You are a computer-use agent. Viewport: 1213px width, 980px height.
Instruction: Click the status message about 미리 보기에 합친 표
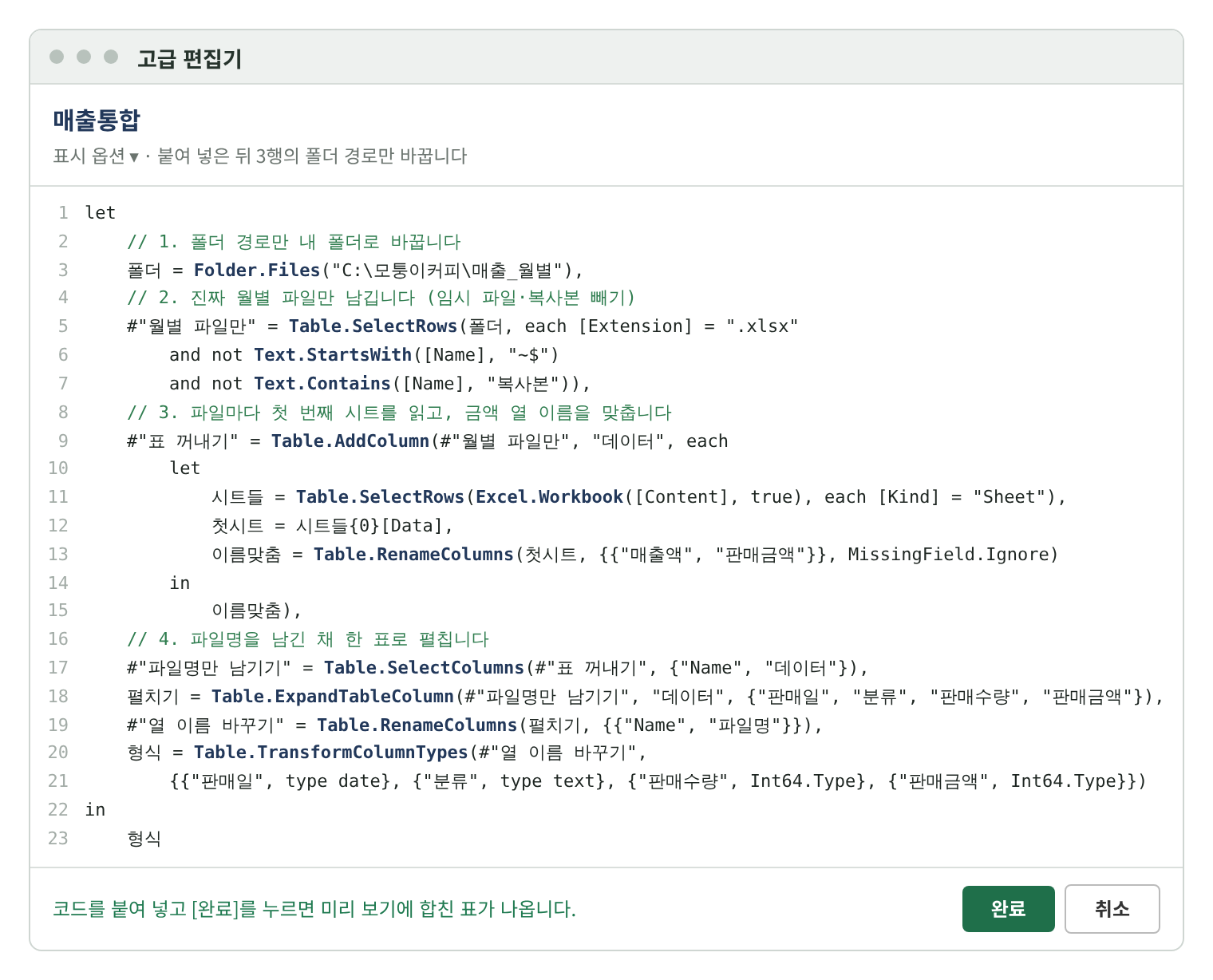[x=314, y=909]
